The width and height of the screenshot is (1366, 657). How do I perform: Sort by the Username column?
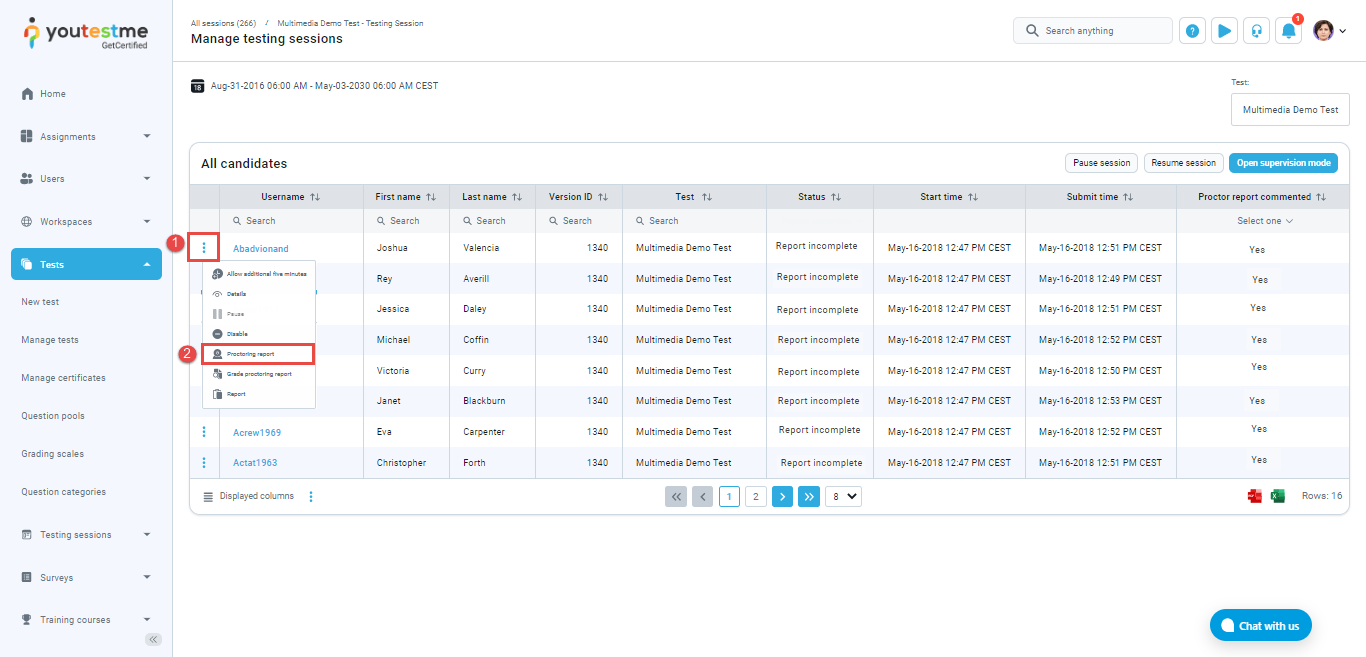point(315,197)
